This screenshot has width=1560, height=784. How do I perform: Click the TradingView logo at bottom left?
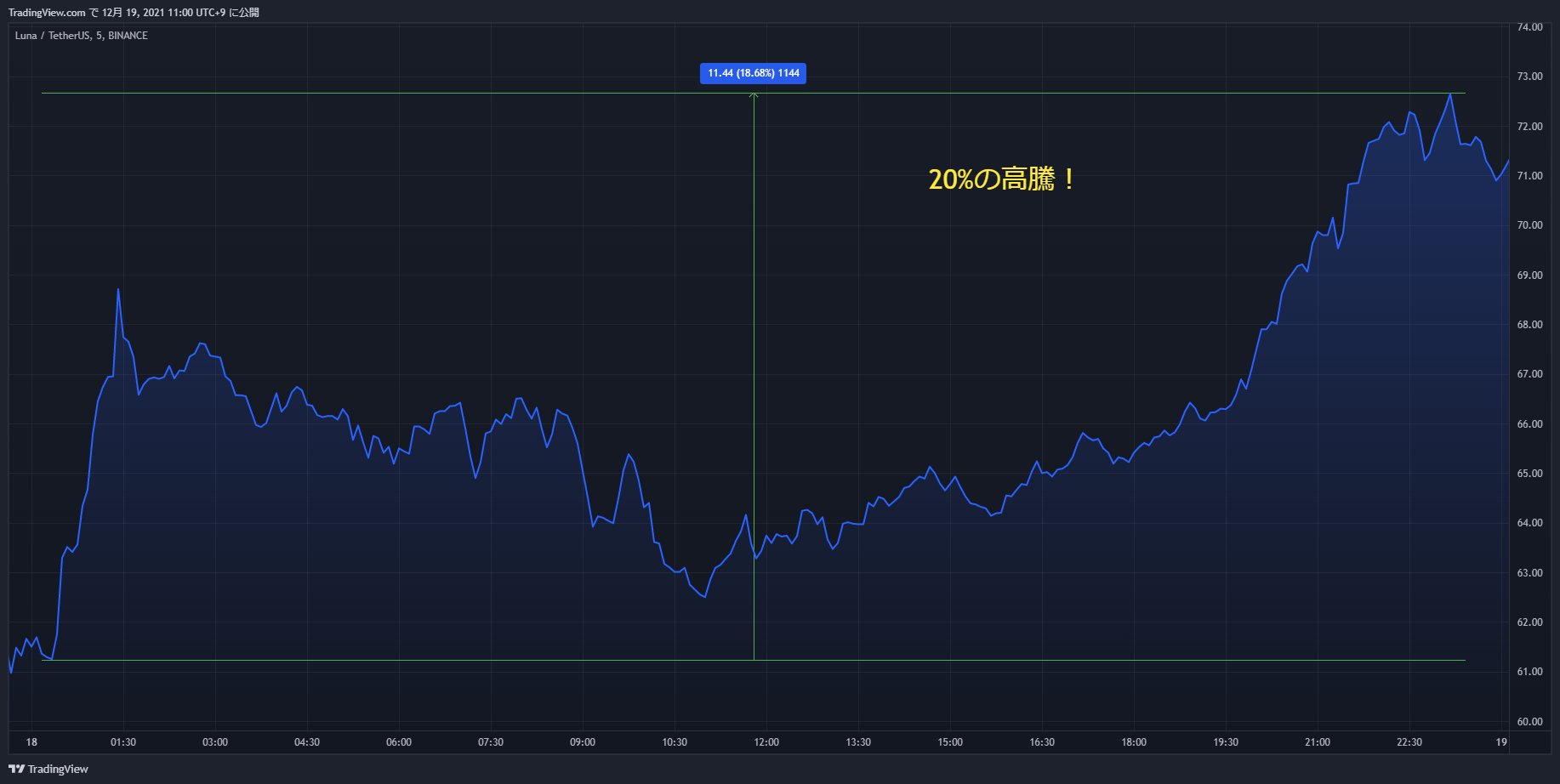(48, 769)
